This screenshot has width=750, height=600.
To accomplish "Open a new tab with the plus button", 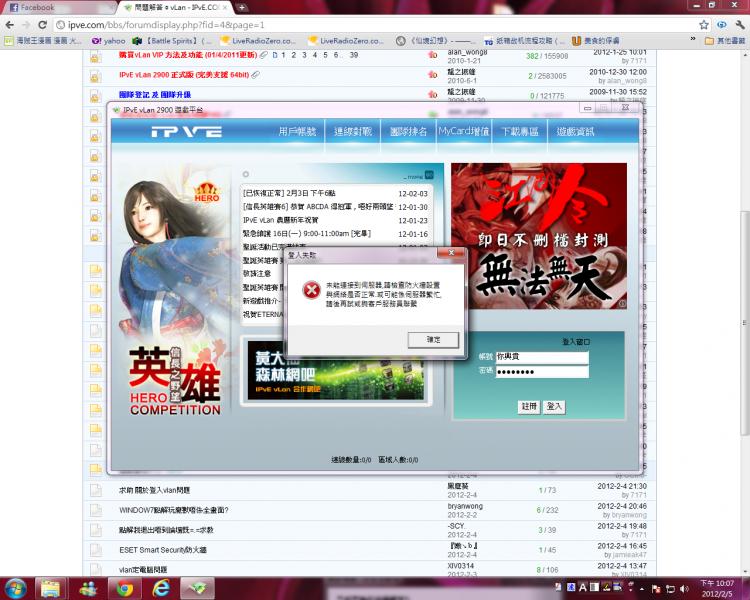I will 242,7.
